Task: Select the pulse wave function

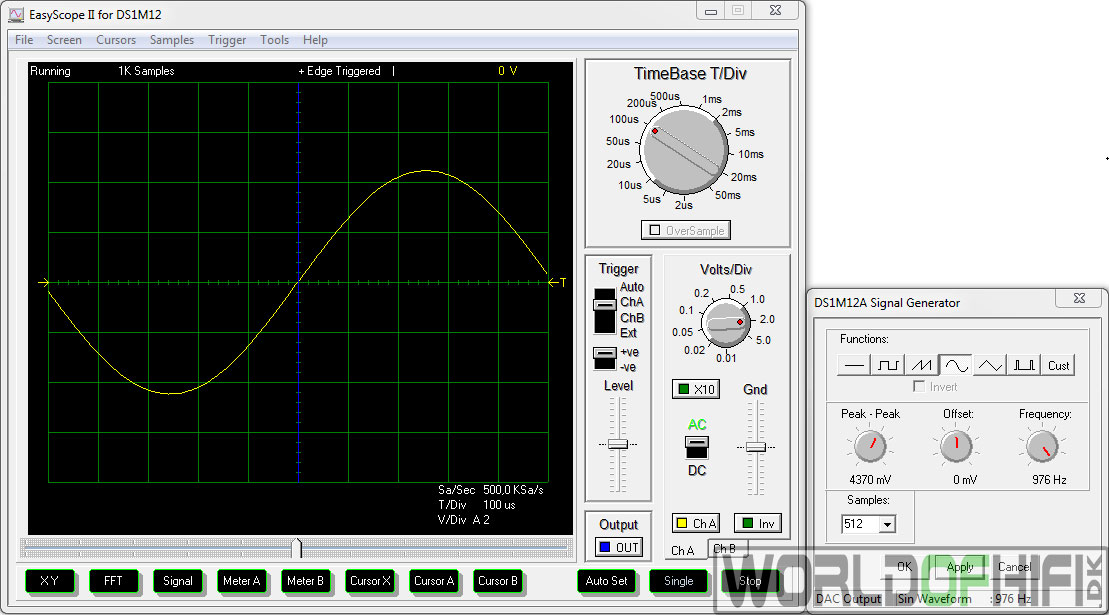Action: (x=1023, y=365)
